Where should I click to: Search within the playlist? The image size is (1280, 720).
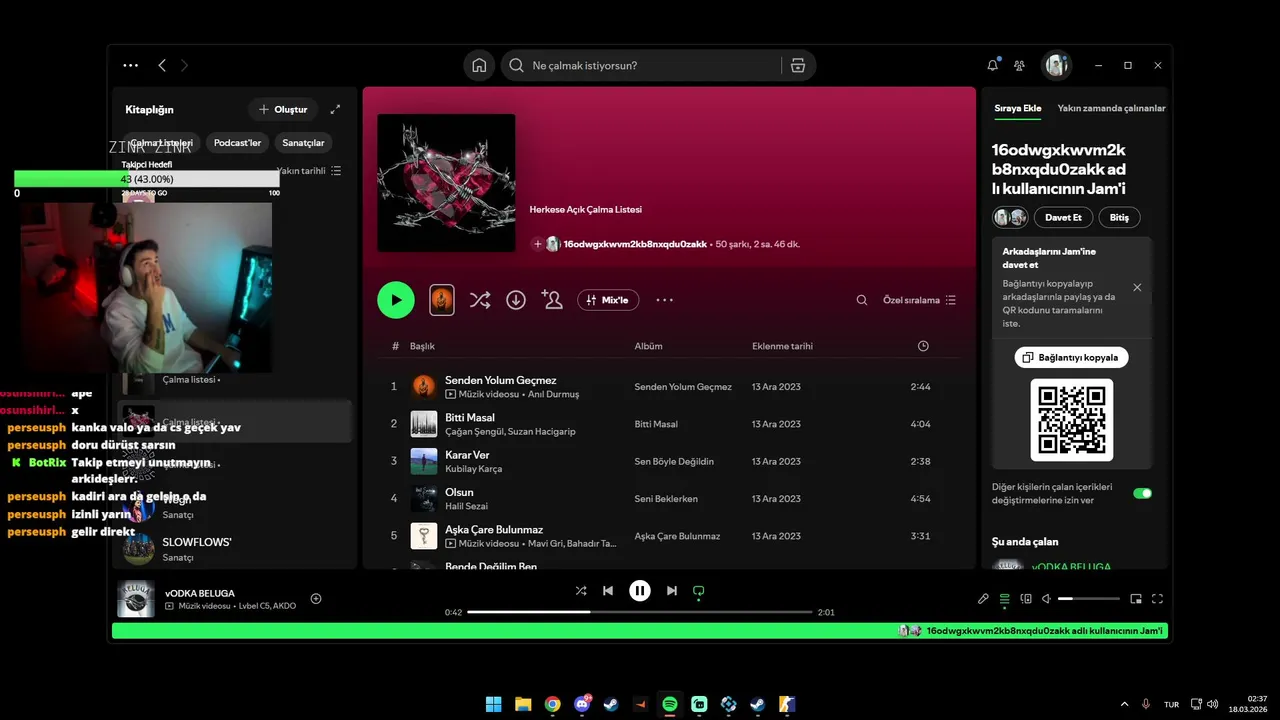point(862,300)
